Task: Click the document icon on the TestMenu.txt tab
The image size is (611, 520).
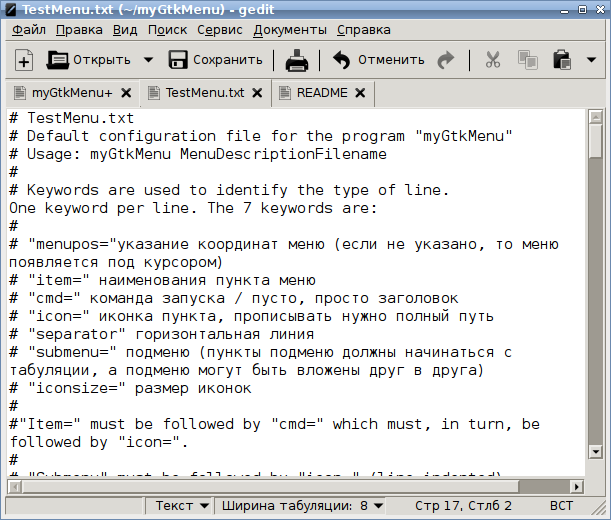Action: pos(154,93)
